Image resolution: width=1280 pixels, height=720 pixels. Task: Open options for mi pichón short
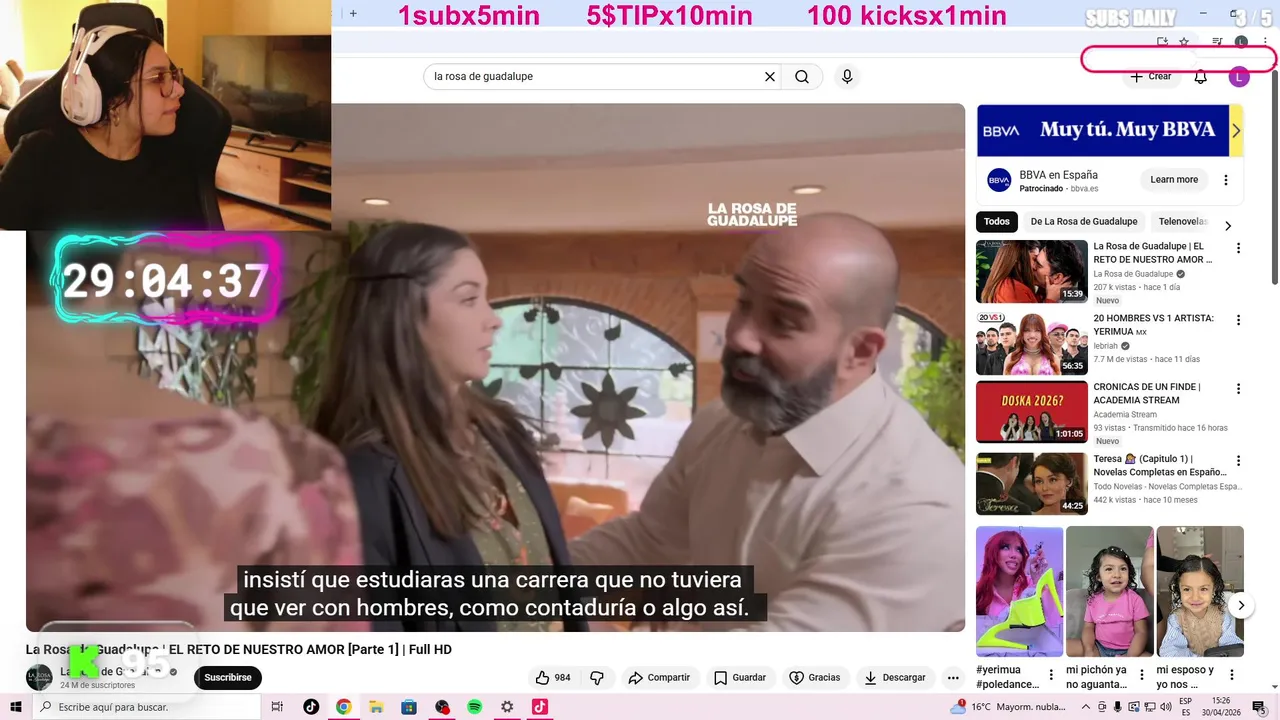click(x=1142, y=675)
